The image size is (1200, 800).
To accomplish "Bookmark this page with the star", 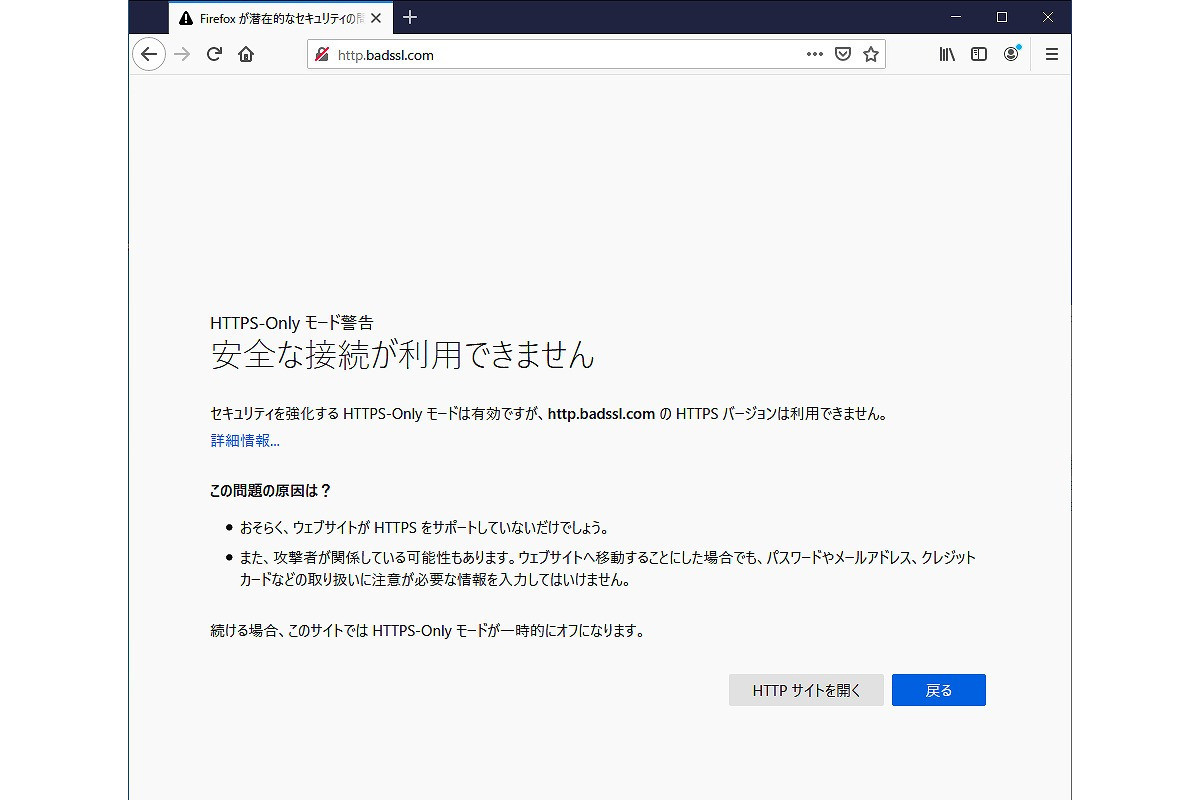I will 871,55.
